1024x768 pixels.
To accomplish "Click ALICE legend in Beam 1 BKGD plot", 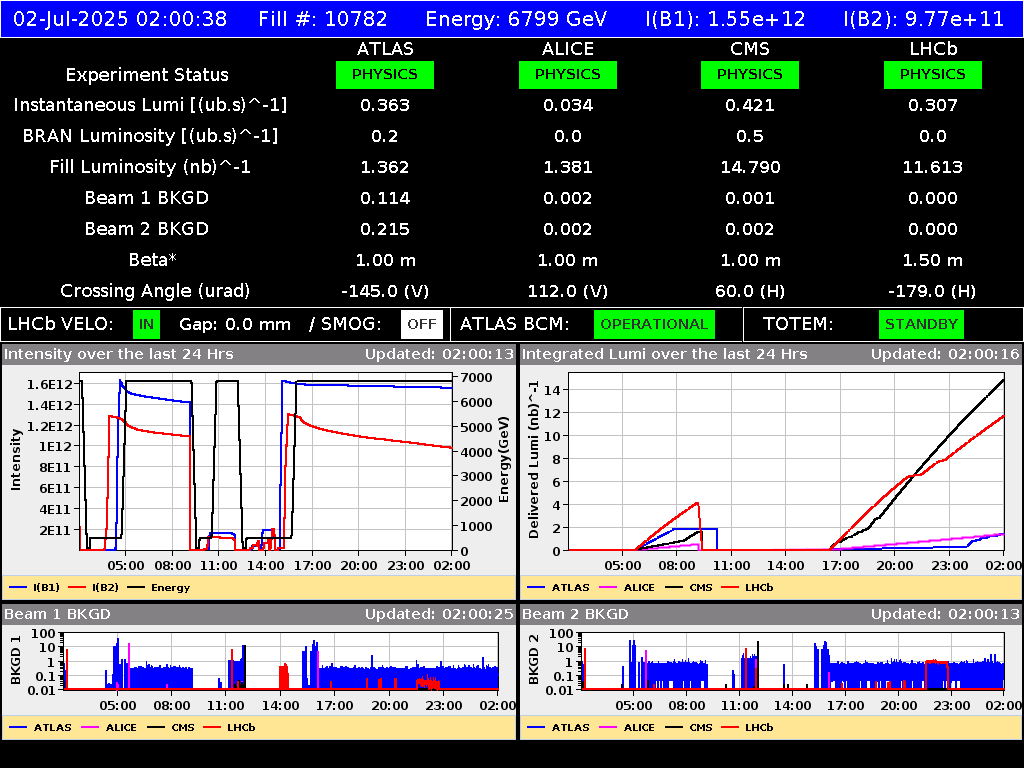I will tap(108, 728).
